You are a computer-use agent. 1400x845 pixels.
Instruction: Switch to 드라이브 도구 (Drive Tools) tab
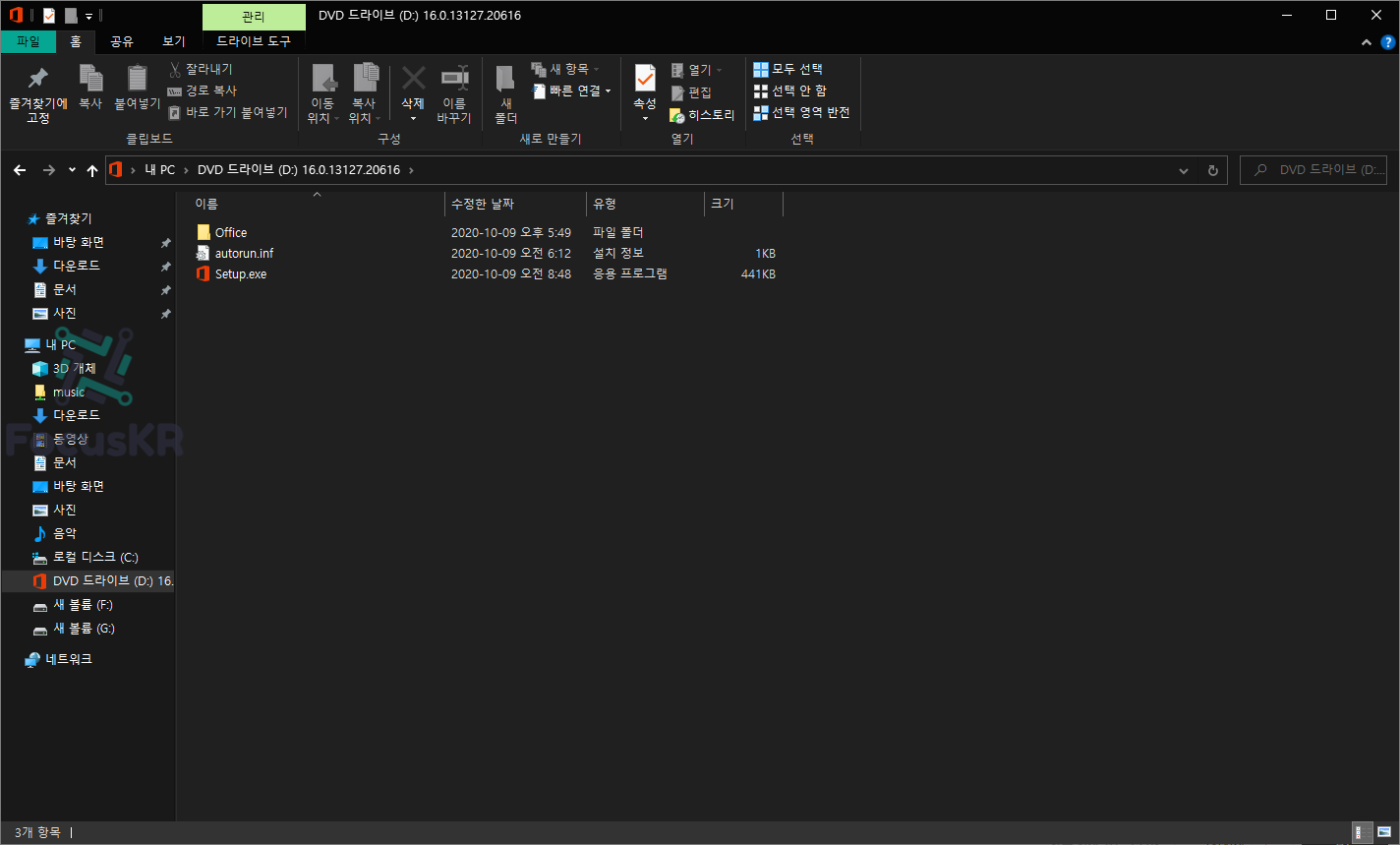pos(254,41)
